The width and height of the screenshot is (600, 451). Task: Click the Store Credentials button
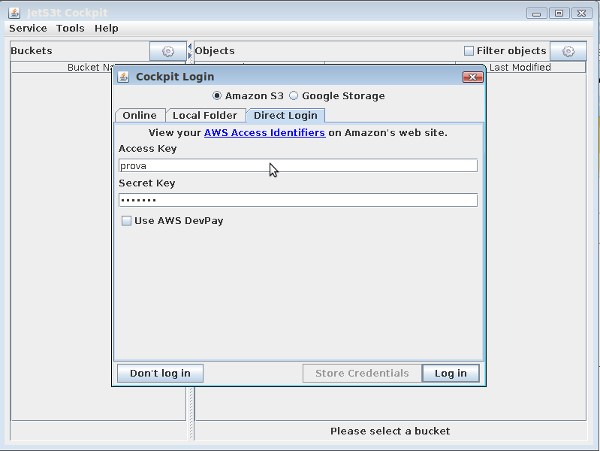(362, 373)
